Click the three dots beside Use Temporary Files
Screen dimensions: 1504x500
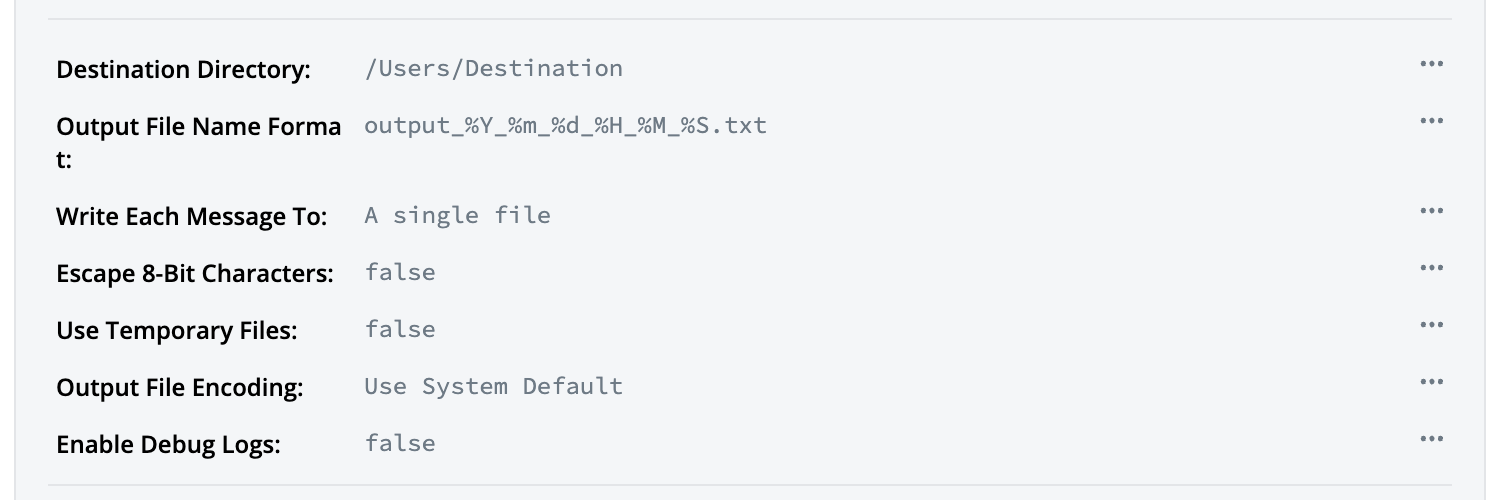(1431, 325)
